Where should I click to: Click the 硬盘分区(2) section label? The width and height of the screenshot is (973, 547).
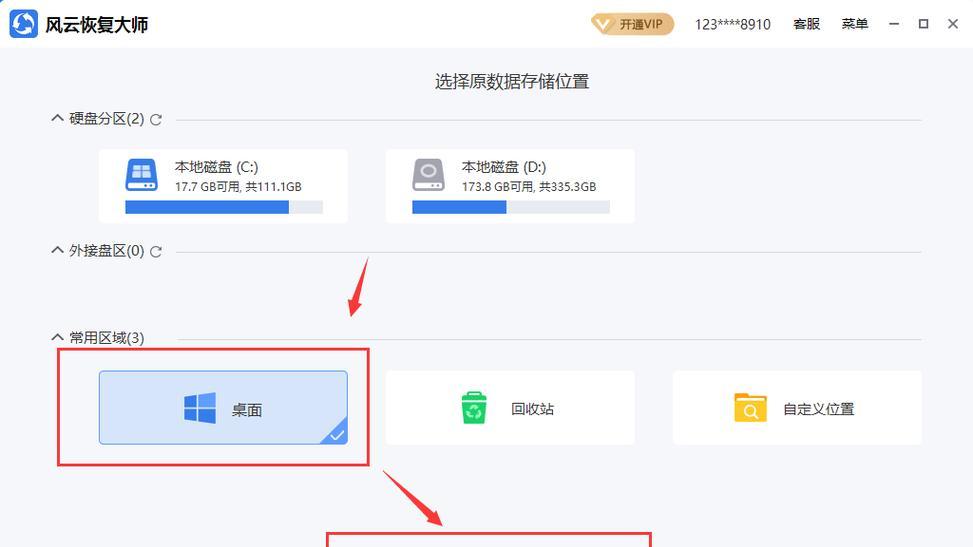coord(107,119)
